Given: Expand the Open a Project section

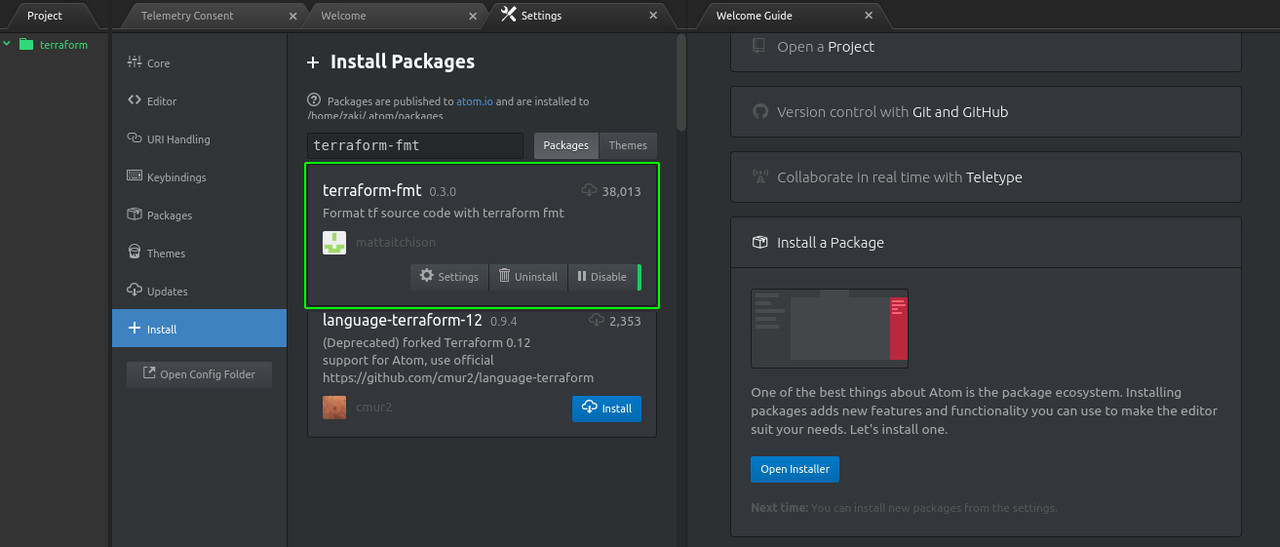Looking at the screenshot, I should (985, 47).
